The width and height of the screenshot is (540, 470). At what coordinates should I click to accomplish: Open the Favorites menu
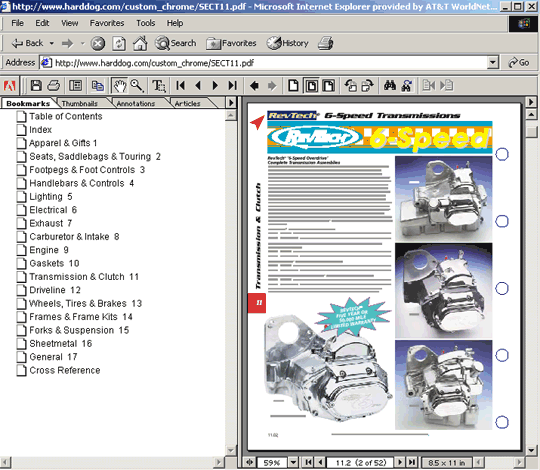pyautogui.click(x=107, y=23)
